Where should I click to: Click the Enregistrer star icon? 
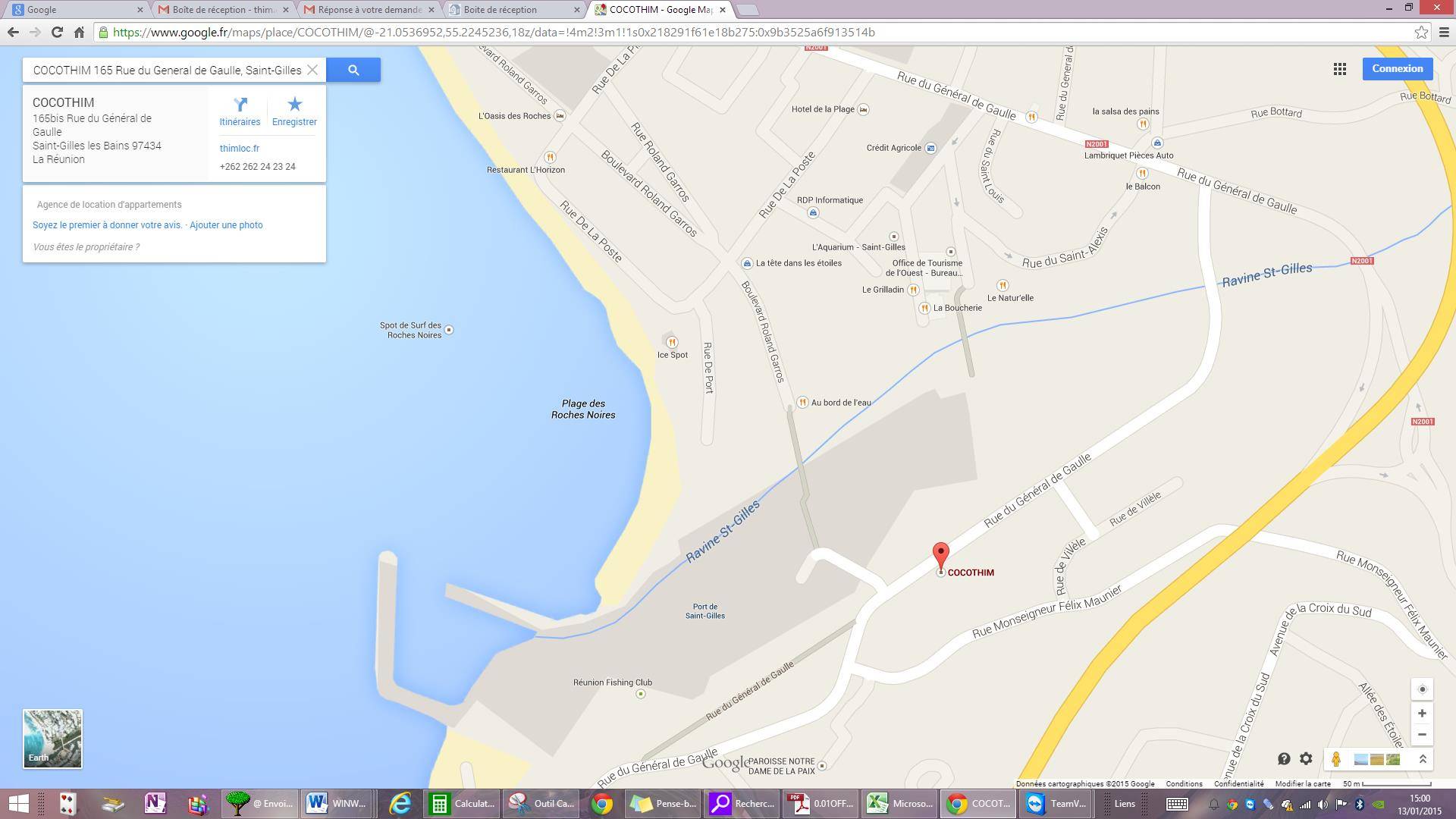[294, 105]
